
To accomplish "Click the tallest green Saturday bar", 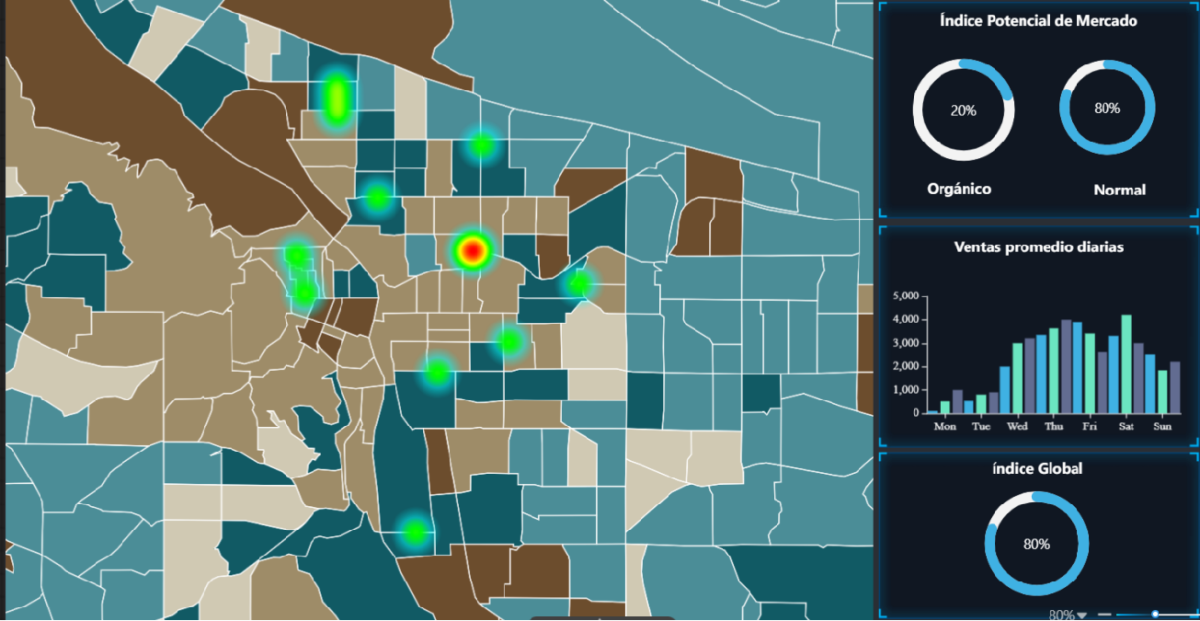I will [1126, 364].
